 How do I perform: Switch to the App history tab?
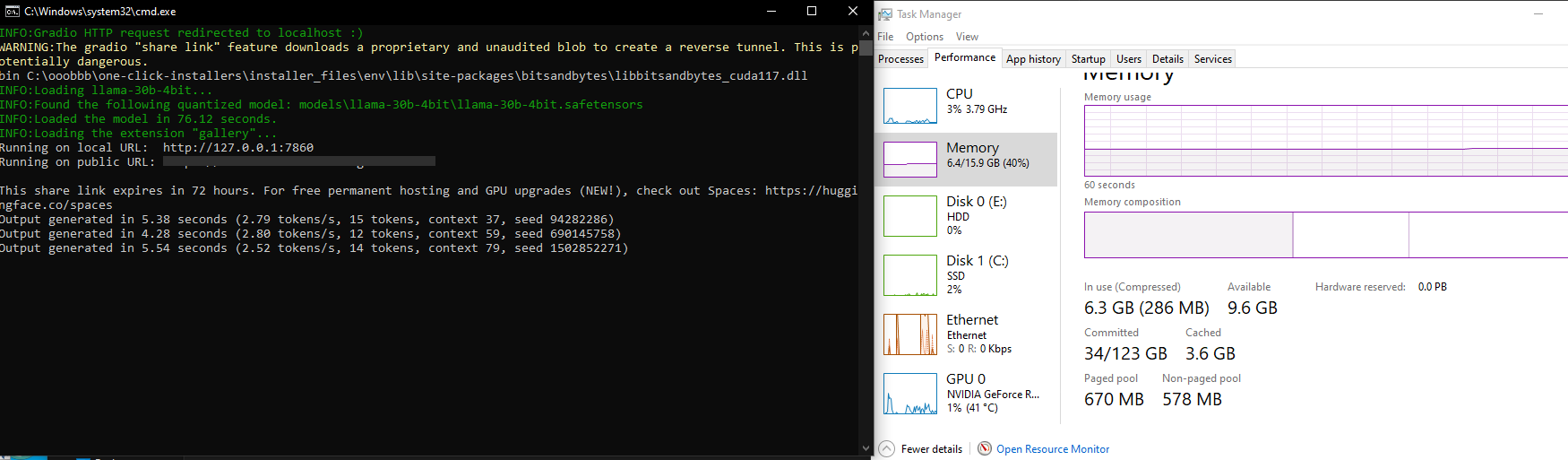click(1033, 59)
